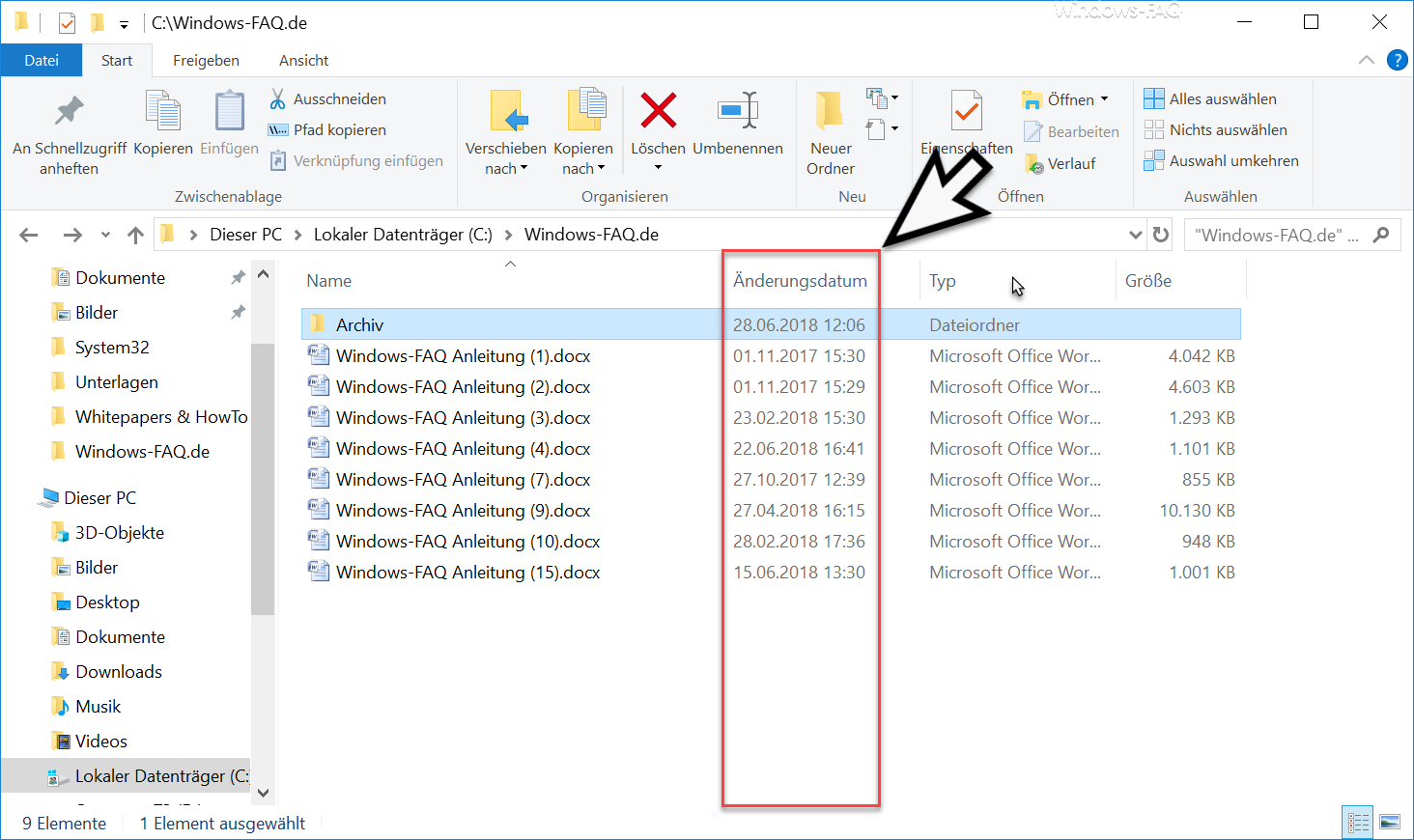Viewport: 1414px width, 840px height.
Task: Open the easy access dropdown icon
Action: point(883,128)
